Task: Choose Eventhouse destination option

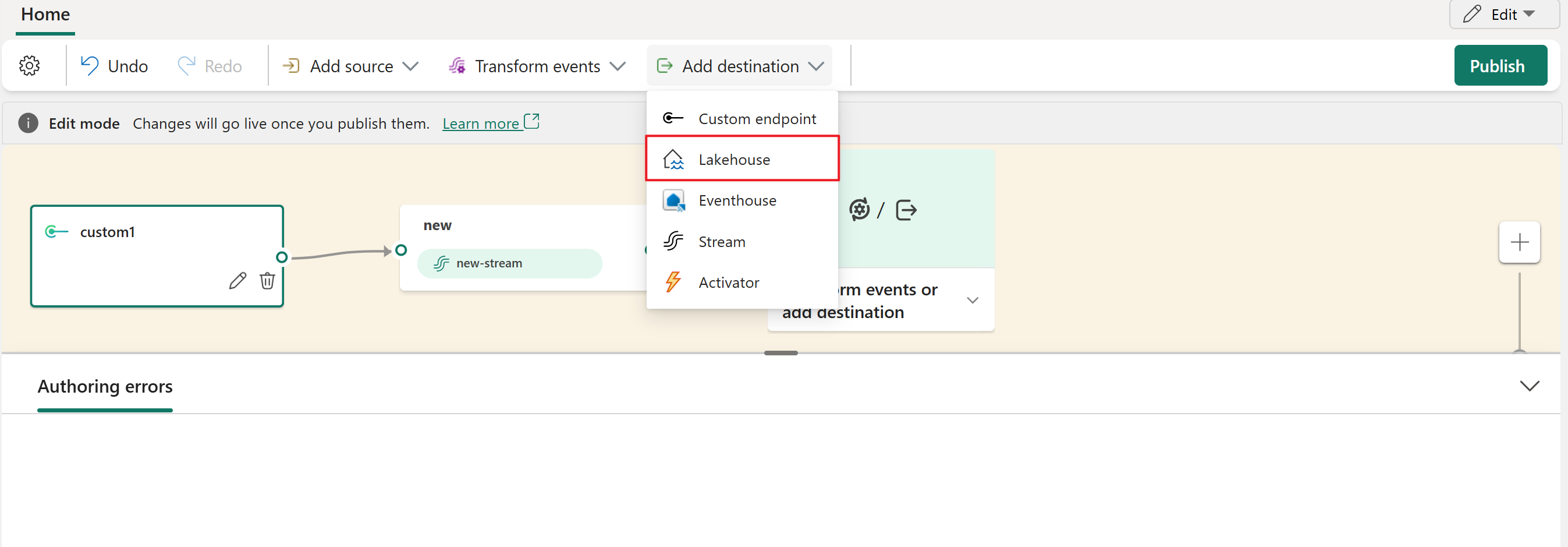Action: point(736,200)
